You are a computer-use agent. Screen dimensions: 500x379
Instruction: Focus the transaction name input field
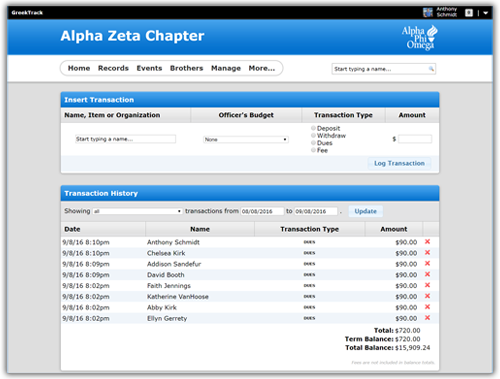125,139
